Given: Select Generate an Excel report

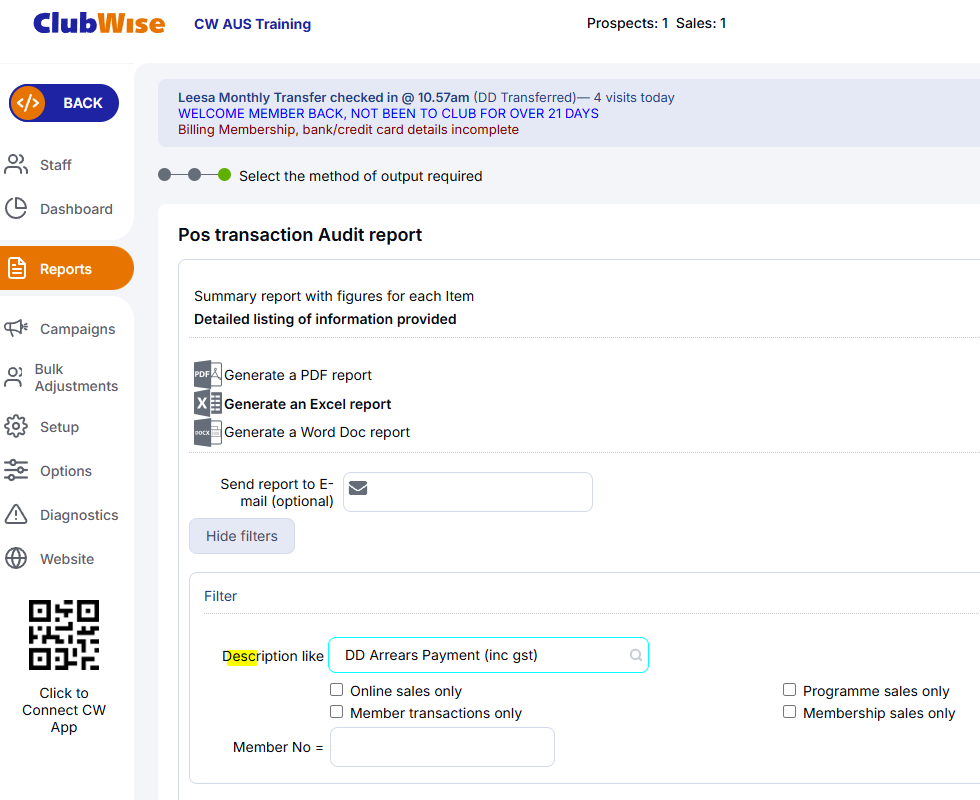Looking at the screenshot, I should 308,404.
